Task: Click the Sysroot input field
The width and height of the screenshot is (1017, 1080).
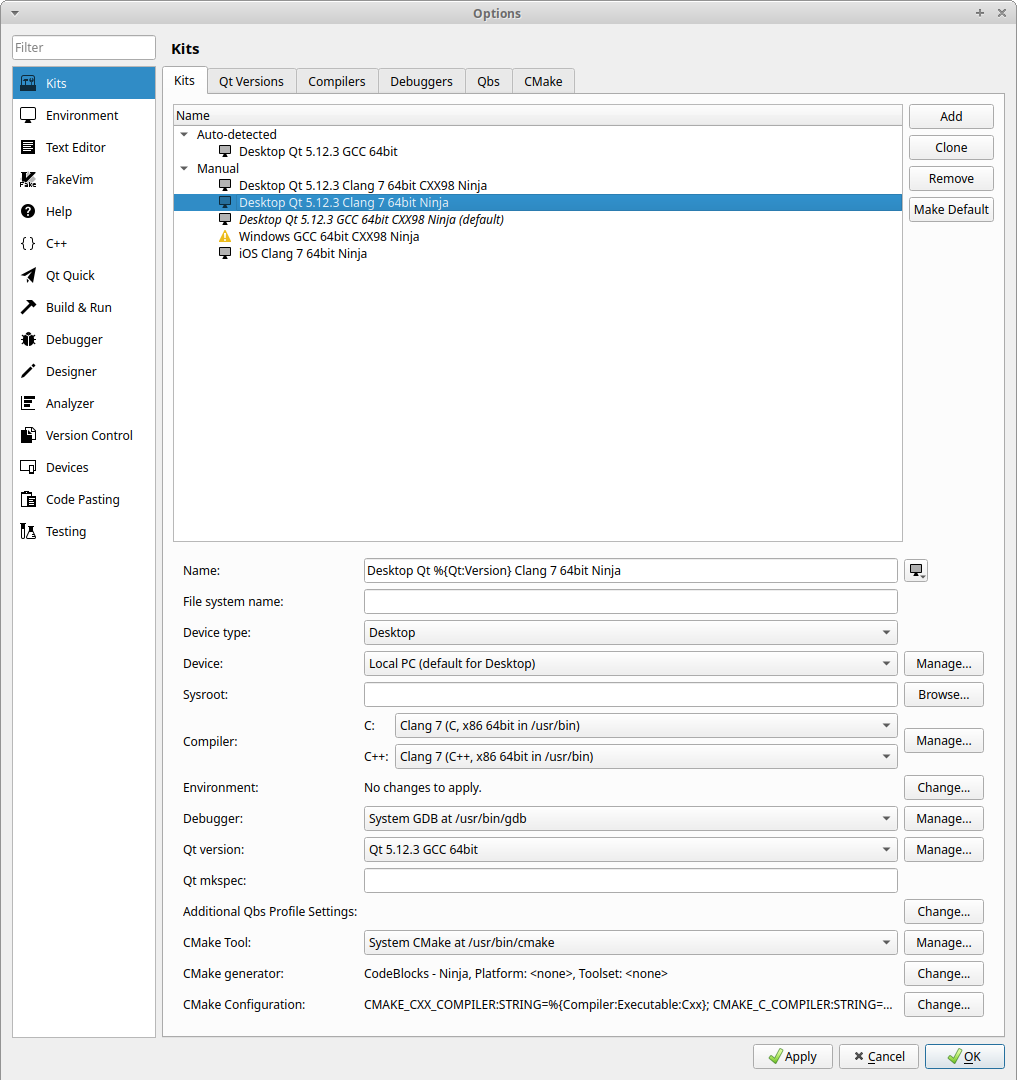Action: tap(630, 695)
